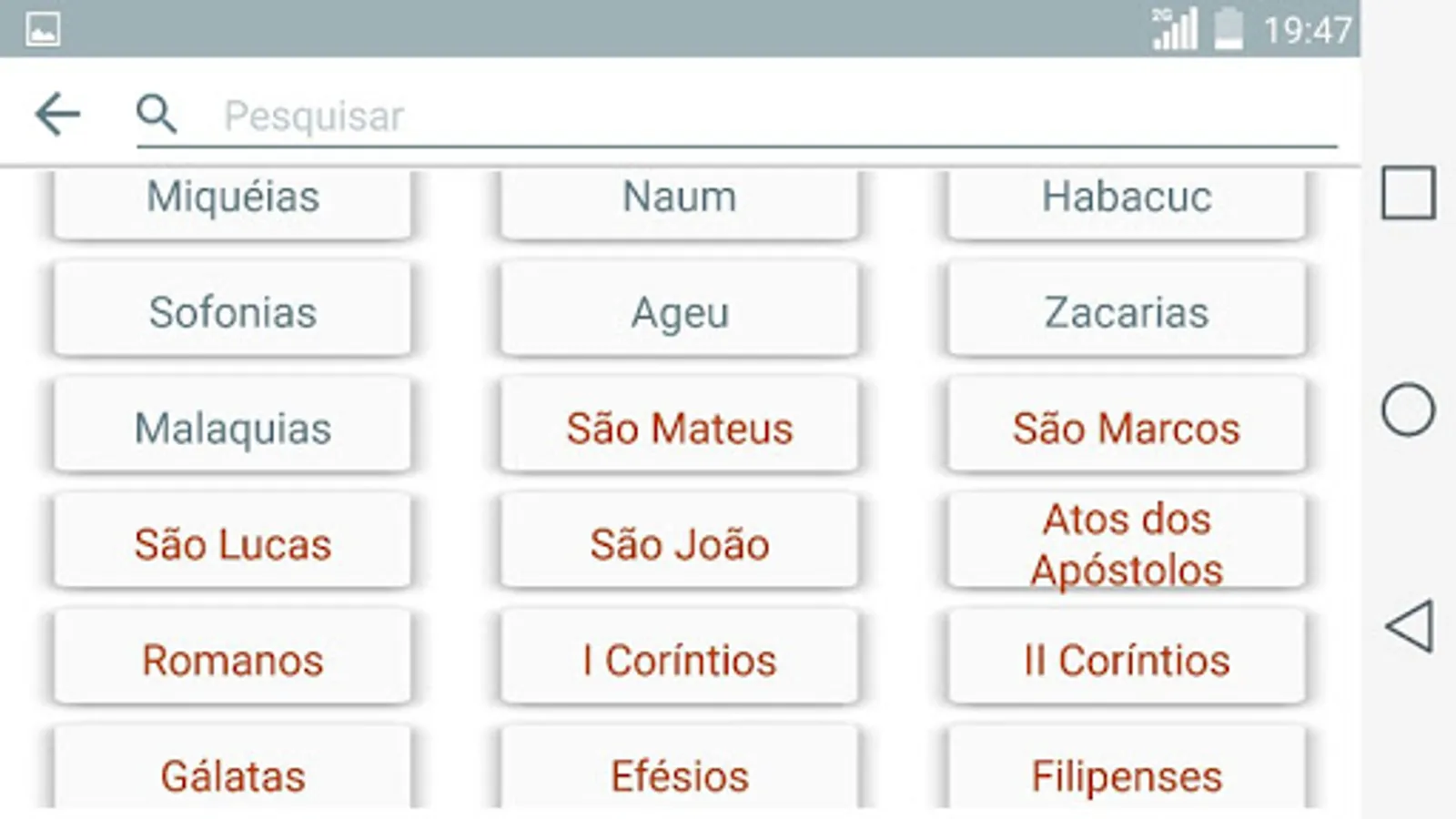Select the Naum book
This screenshot has height=819, width=1456.
(679, 200)
